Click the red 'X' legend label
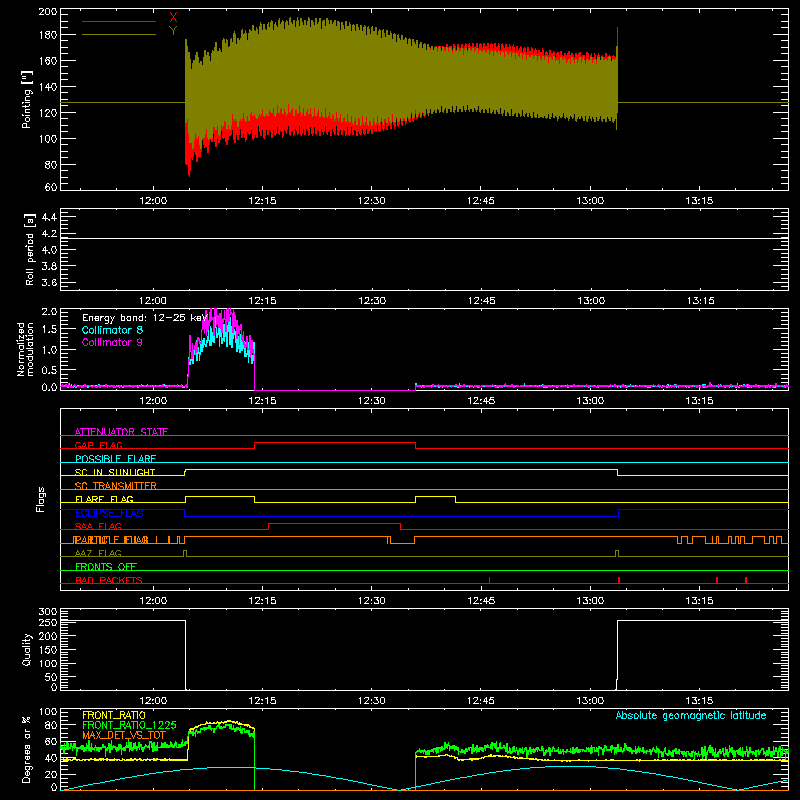This screenshot has width=800, height=800. [173, 17]
